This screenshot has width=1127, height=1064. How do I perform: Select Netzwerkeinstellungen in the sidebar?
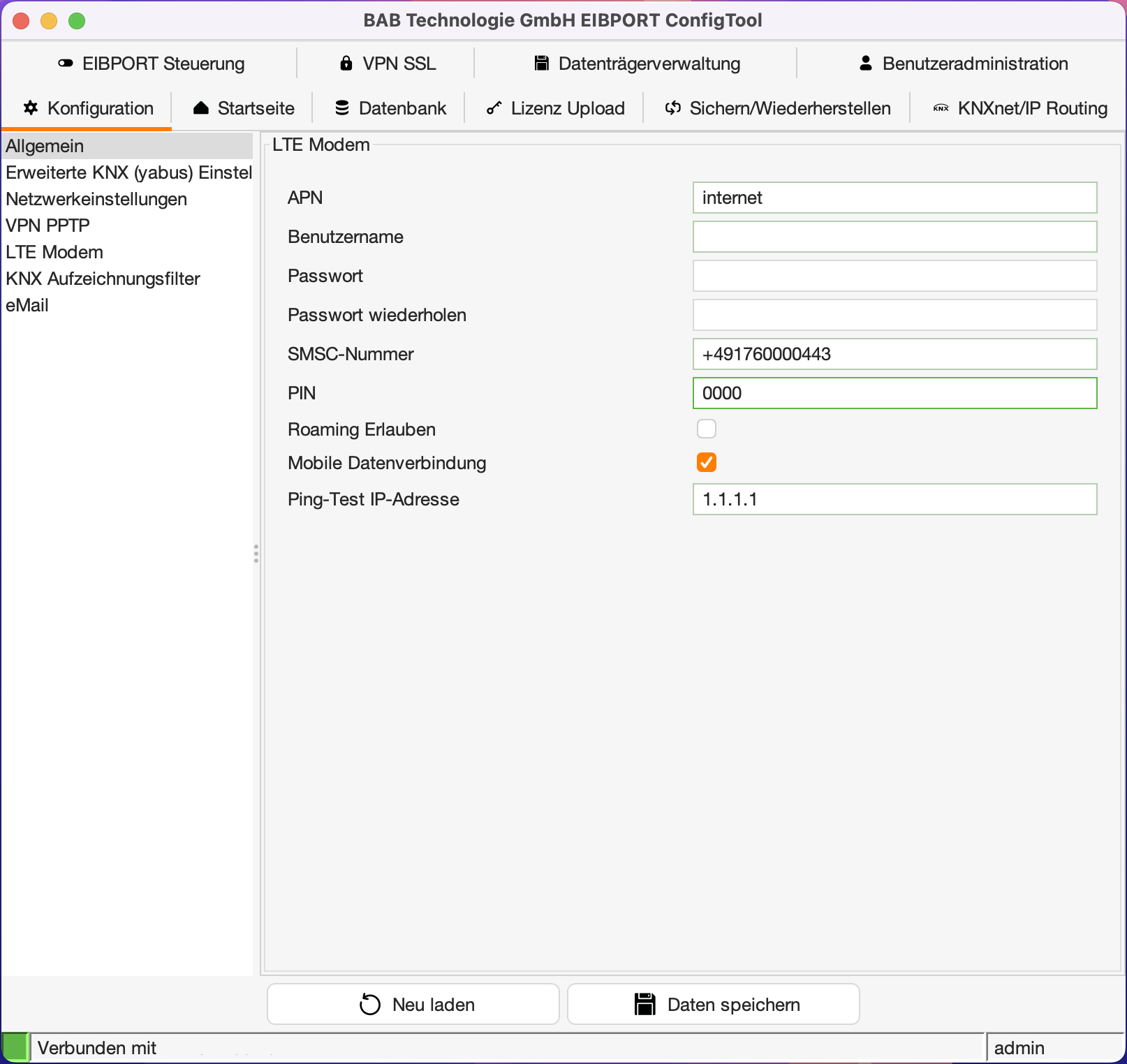tap(96, 199)
